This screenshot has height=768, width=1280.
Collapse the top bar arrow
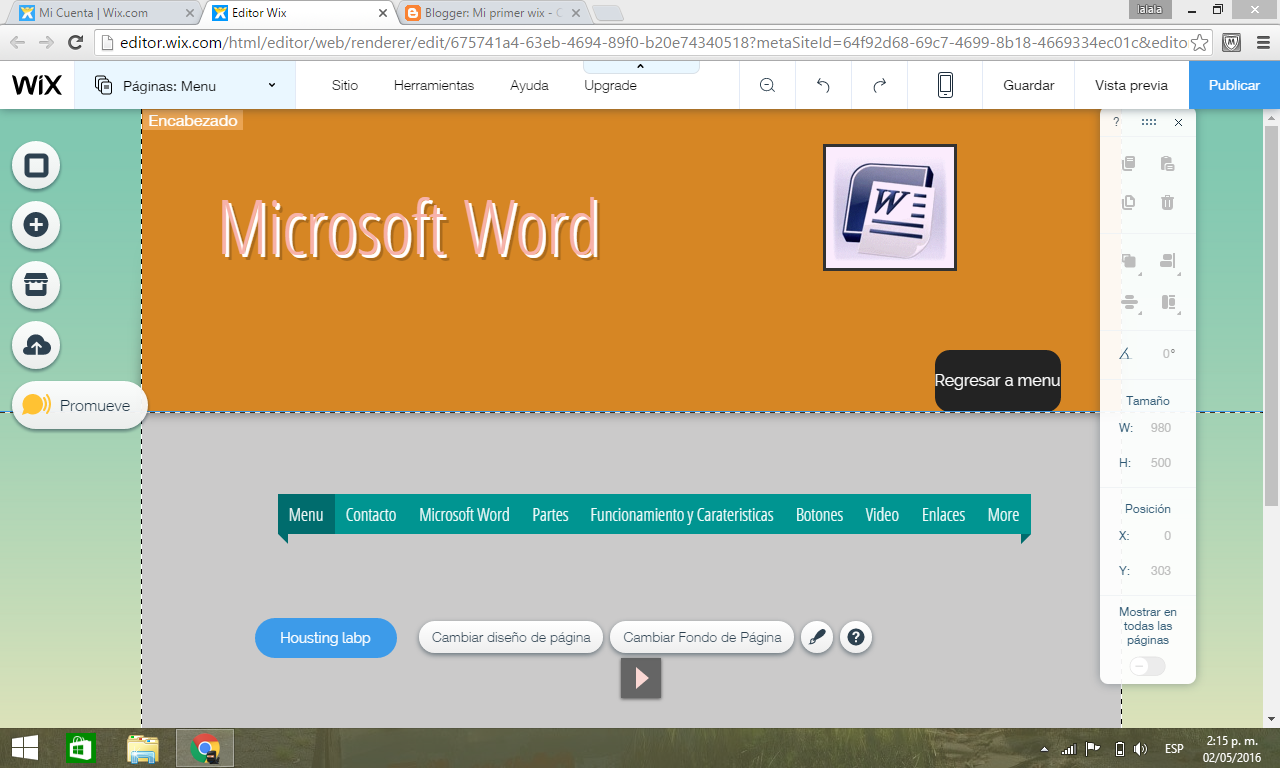641,66
